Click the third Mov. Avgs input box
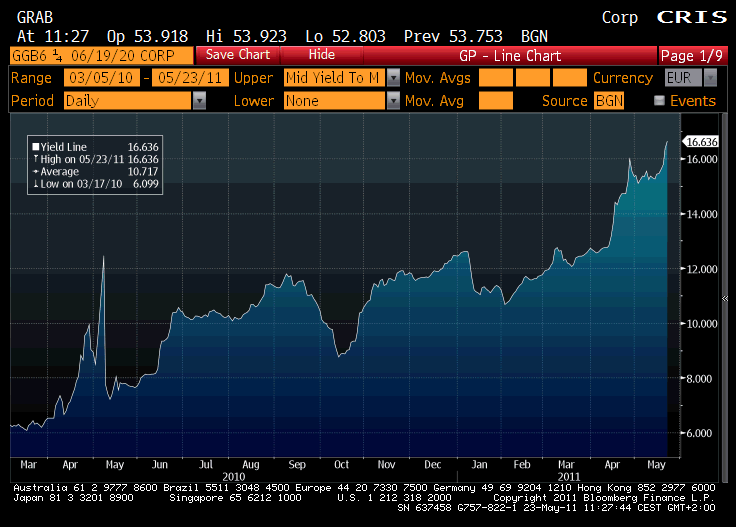The image size is (736, 527). click(569, 78)
